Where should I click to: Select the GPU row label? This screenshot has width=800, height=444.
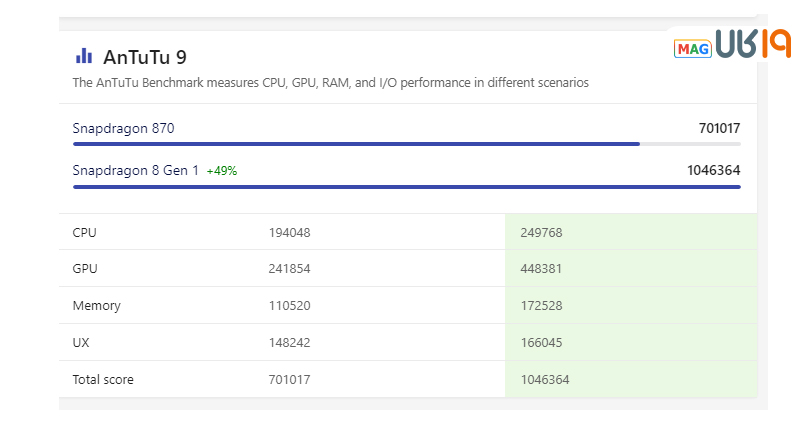click(x=85, y=269)
